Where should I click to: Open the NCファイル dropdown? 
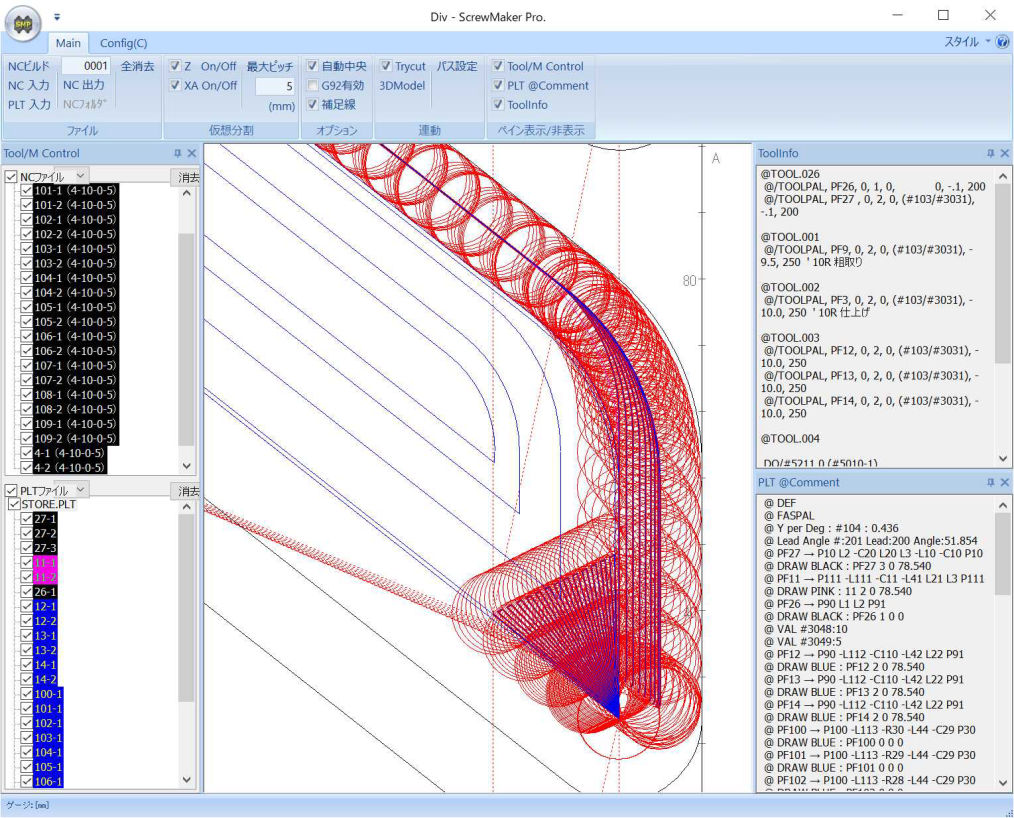click(x=81, y=177)
